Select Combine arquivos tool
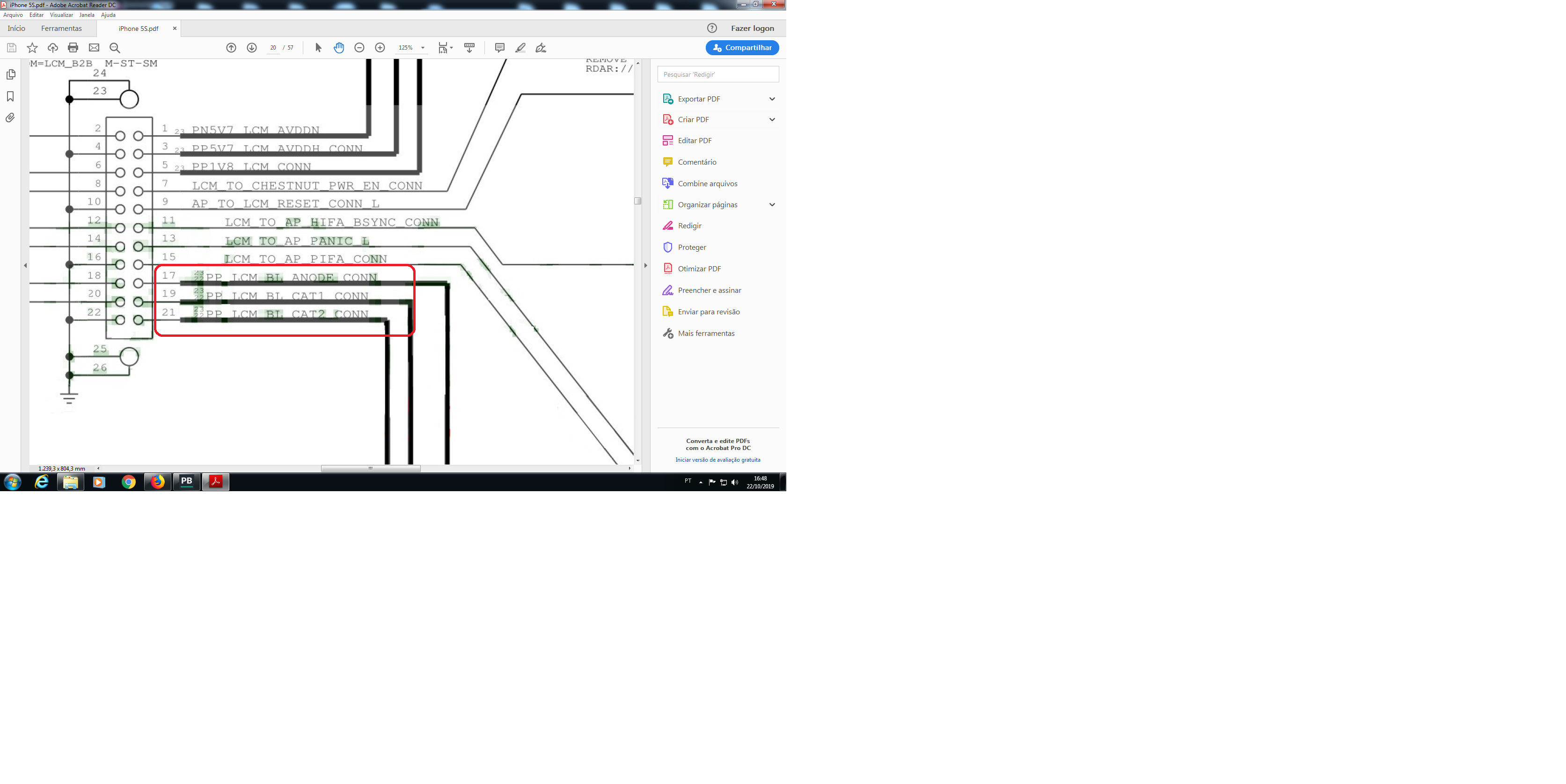Viewport: 1566px width, 784px height. pyautogui.click(x=707, y=183)
